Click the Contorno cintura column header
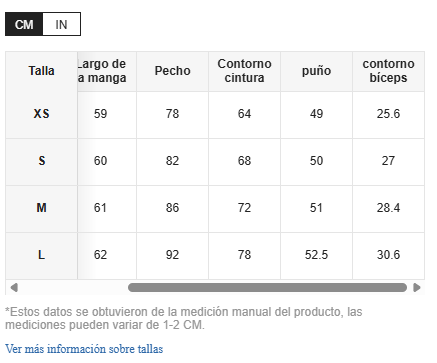This screenshot has height=363, width=437. coord(244,71)
